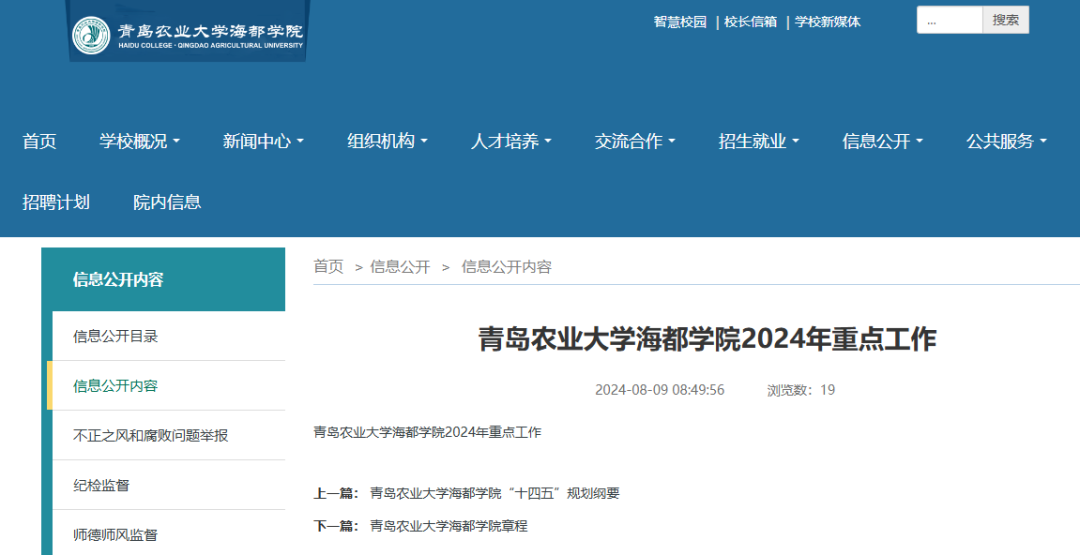Select 信息公开目录 in sidebar
This screenshot has height=555, width=1080.
[169, 336]
